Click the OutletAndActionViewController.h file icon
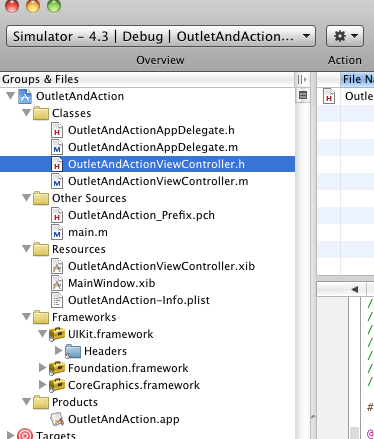The height and width of the screenshot is (439, 374). tap(57, 164)
